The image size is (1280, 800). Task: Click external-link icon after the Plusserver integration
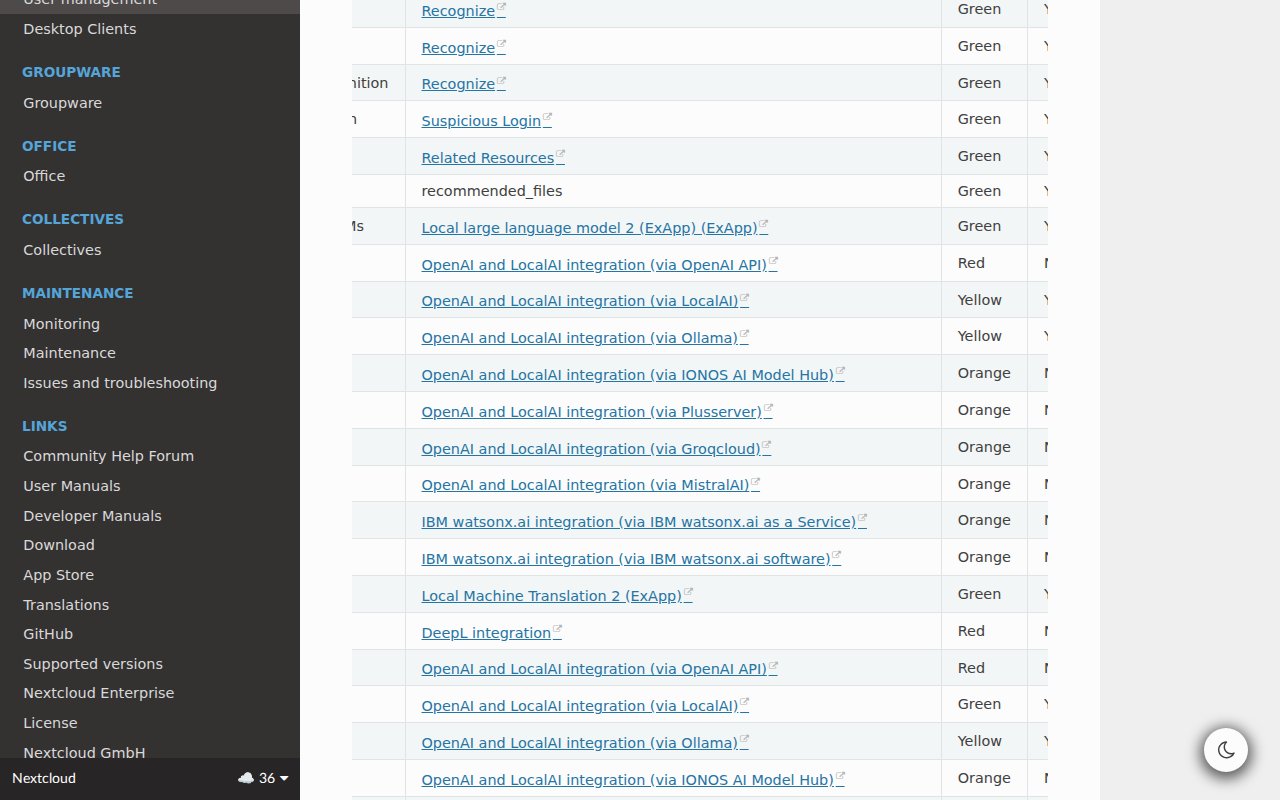[x=767, y=410]
